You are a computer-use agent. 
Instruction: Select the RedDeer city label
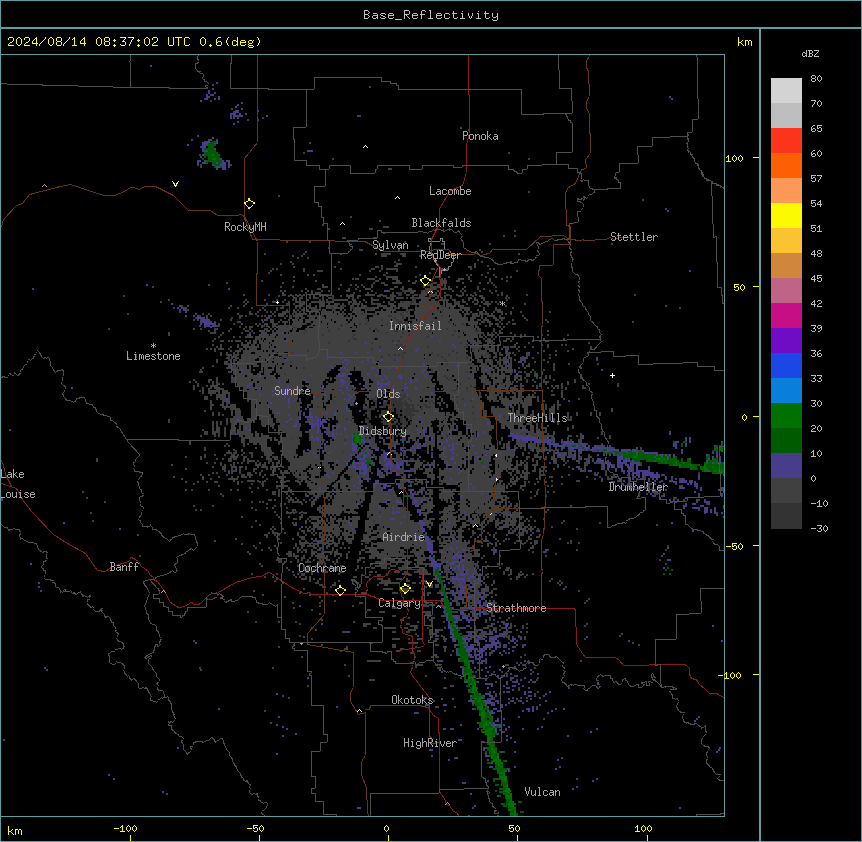click(x=440, y=255)
